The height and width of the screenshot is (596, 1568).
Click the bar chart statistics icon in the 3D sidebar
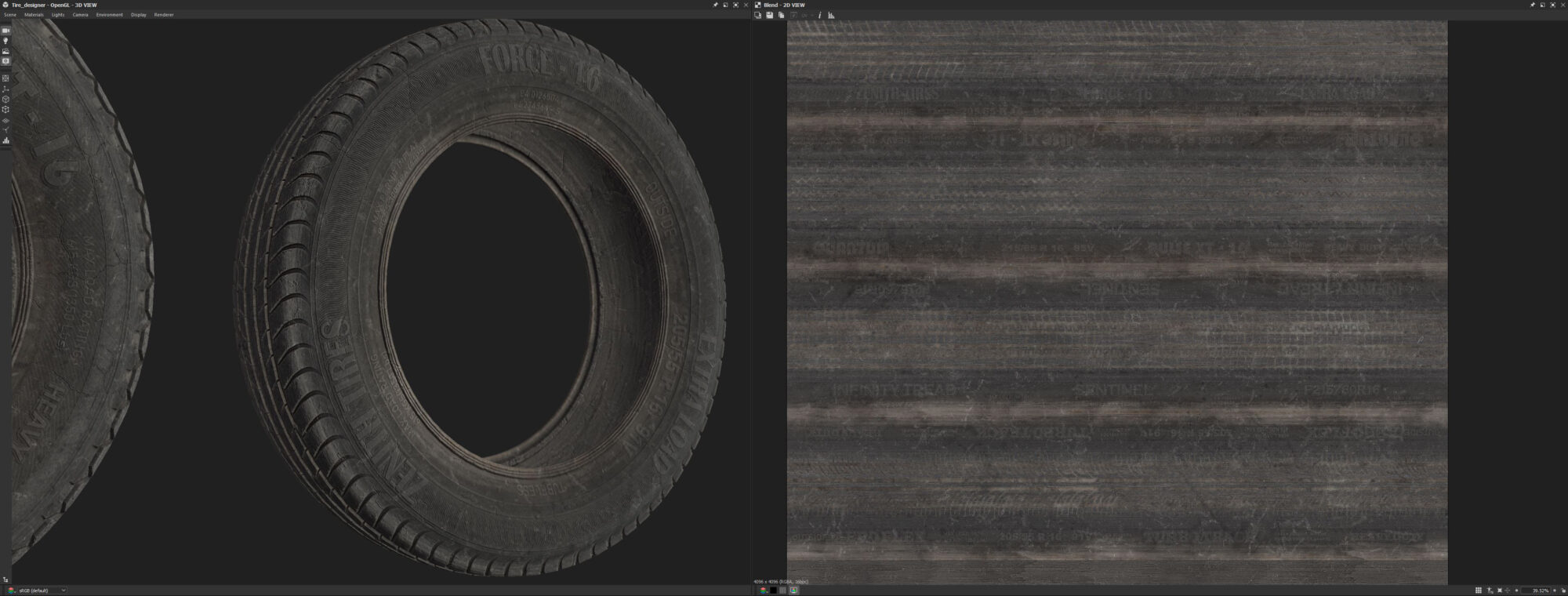tap(5, 141)
